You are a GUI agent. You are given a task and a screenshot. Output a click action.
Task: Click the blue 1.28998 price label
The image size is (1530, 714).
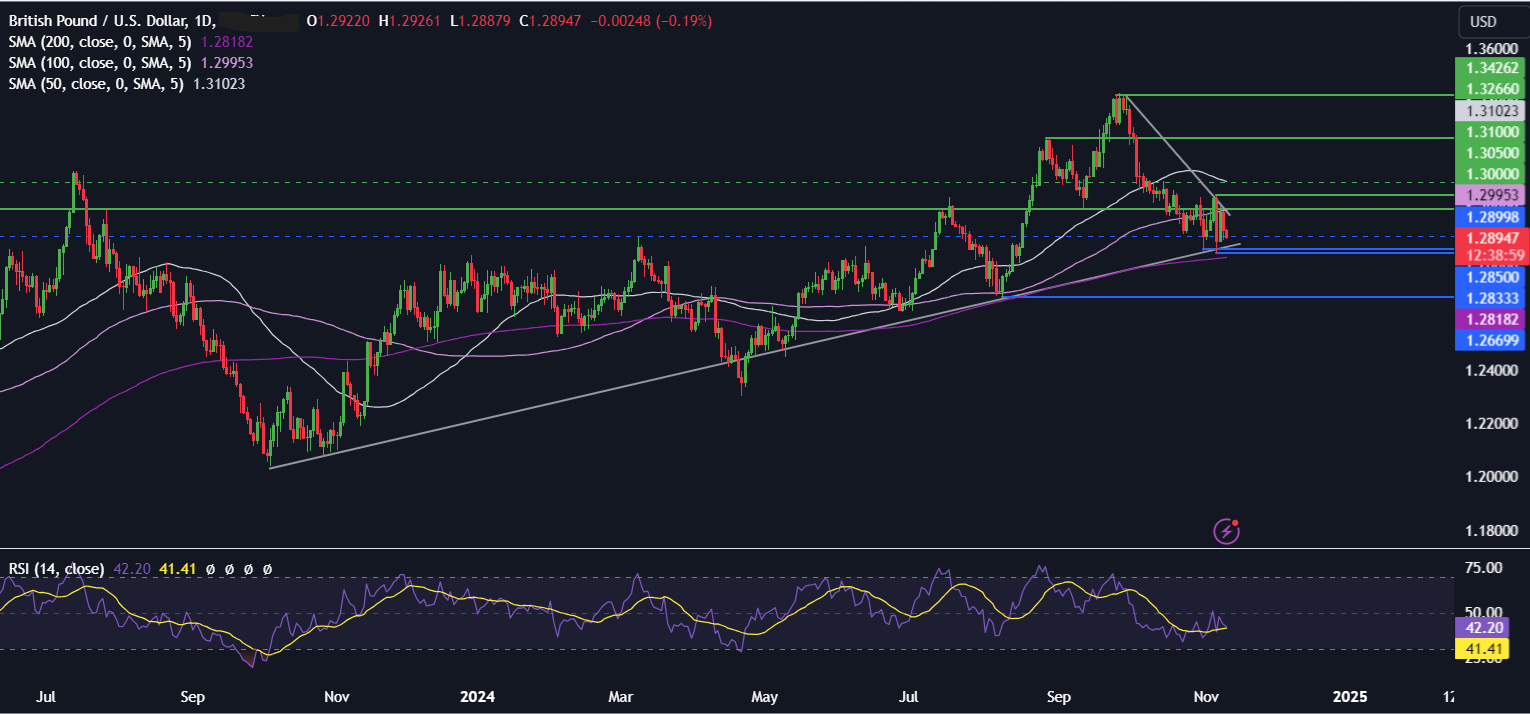click(x=1493, y=217)
